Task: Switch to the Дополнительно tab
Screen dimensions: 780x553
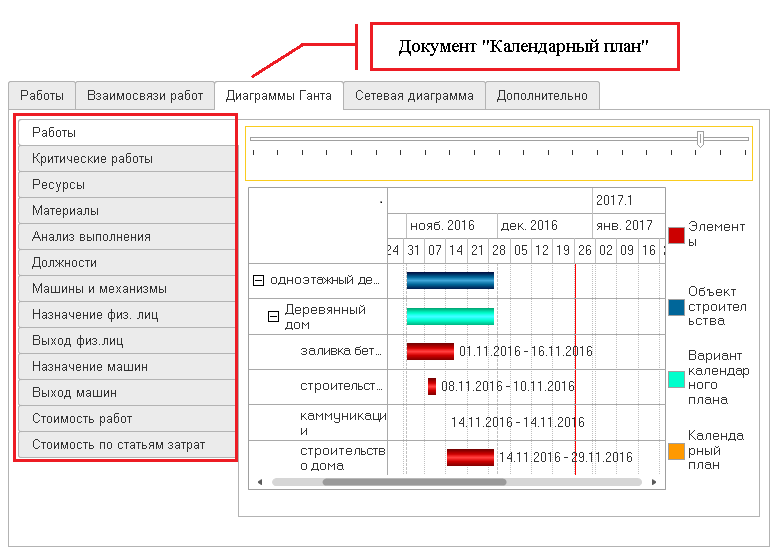Action: [542, 96]
